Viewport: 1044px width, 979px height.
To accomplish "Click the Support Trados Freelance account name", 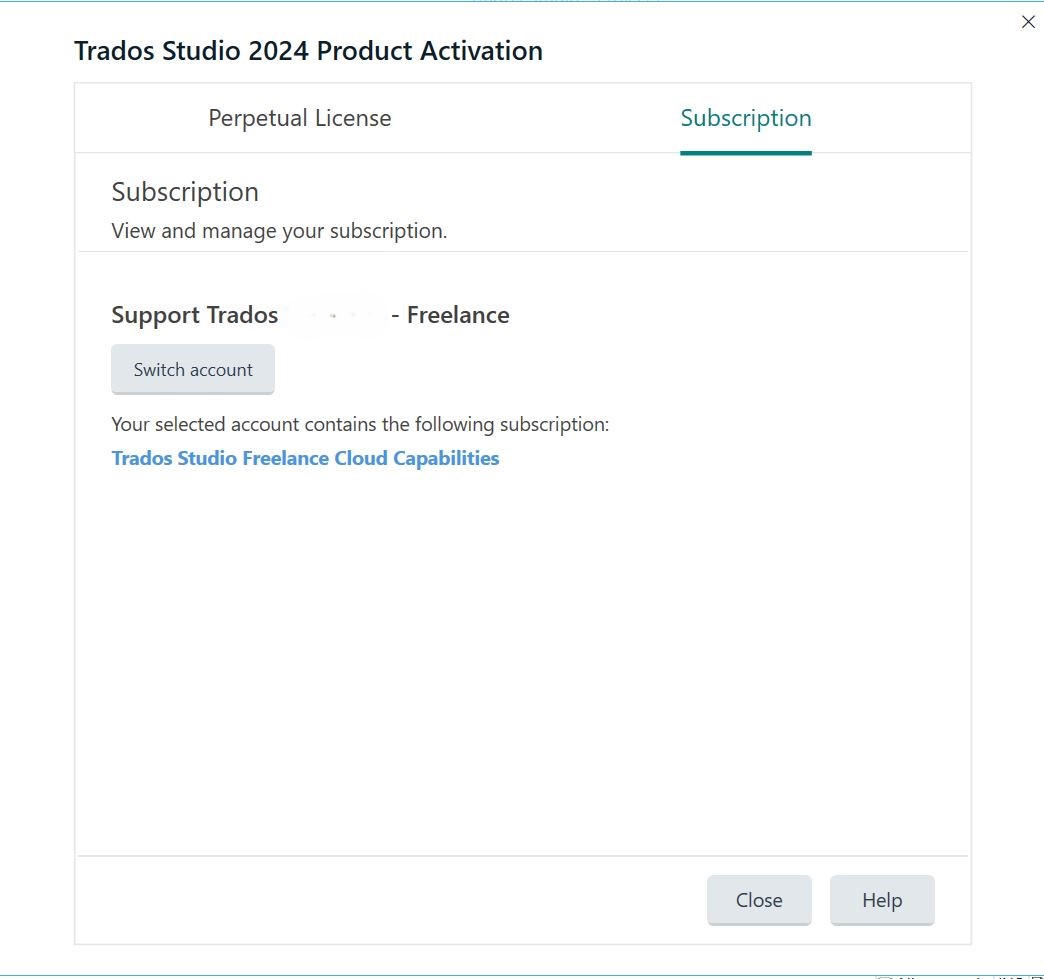I will (195, 315).
